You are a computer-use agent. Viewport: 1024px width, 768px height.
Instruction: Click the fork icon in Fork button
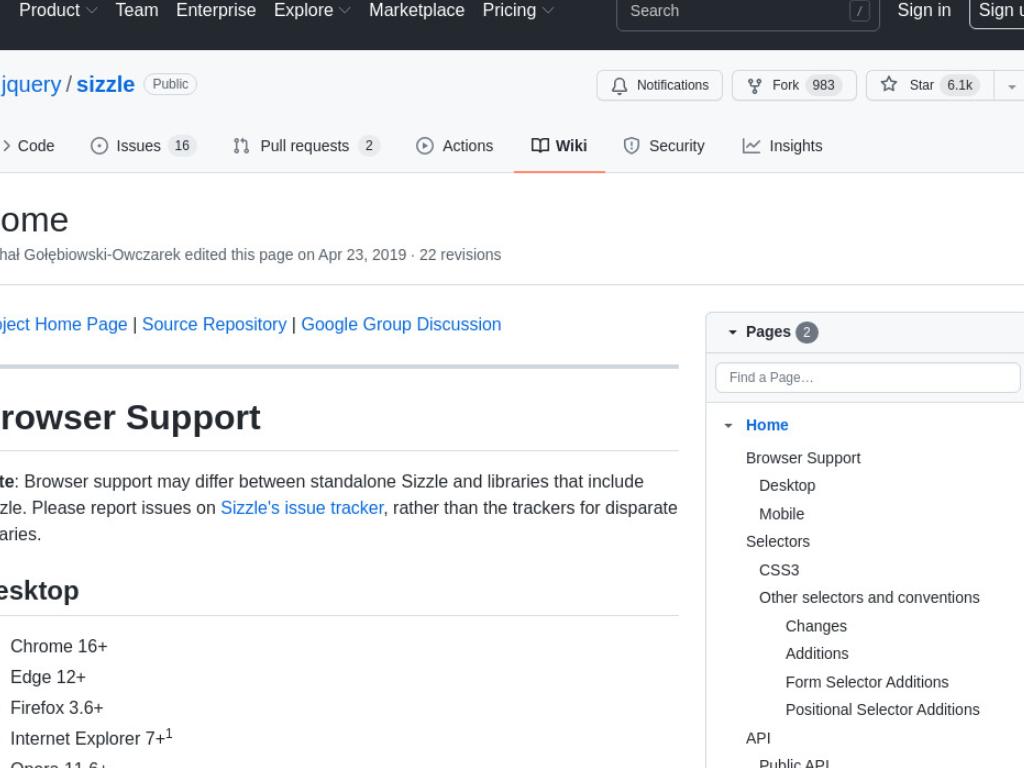[754, 86]
